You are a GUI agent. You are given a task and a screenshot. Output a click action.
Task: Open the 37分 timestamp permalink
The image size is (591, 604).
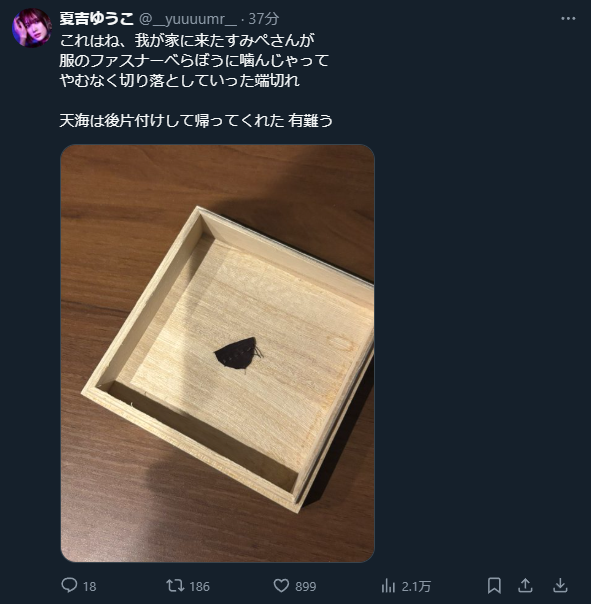tap(264, 19)
